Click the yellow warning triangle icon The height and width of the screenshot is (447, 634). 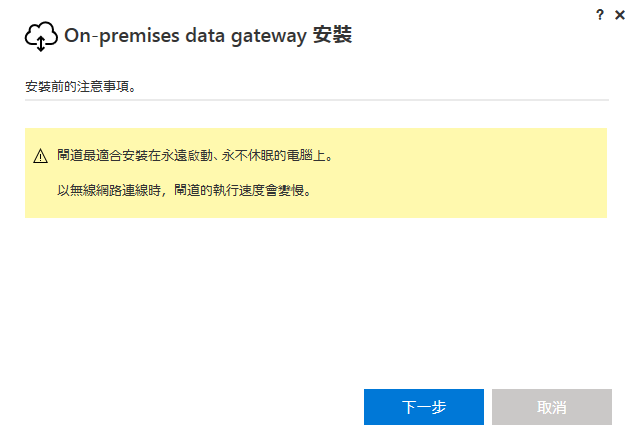pyautogui.click(x=40, y=156)
